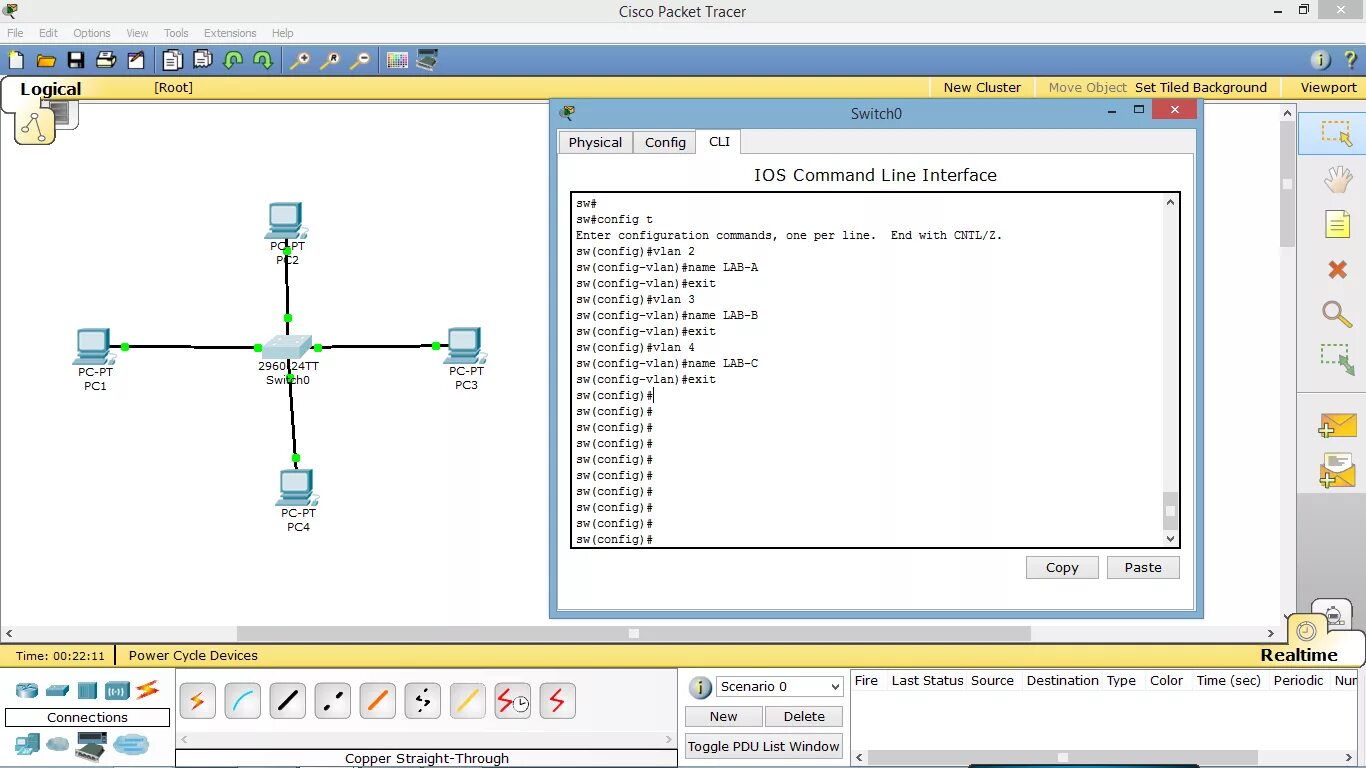This screenshot has height=768, width=1366.
Task: Select the Hubs device category
Action: [x=88, y=690]
